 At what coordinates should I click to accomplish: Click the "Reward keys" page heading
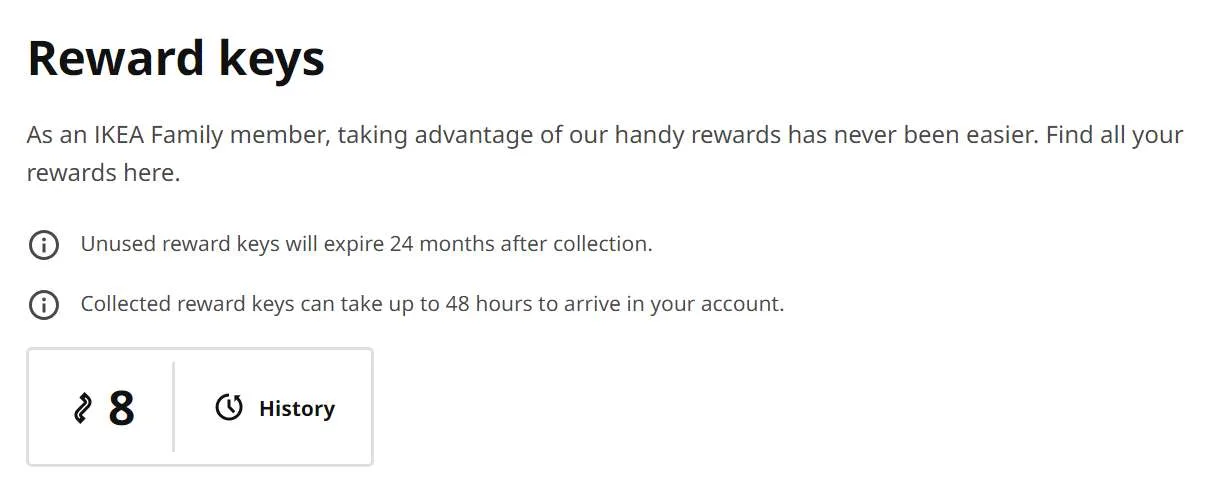coord(176,58)
